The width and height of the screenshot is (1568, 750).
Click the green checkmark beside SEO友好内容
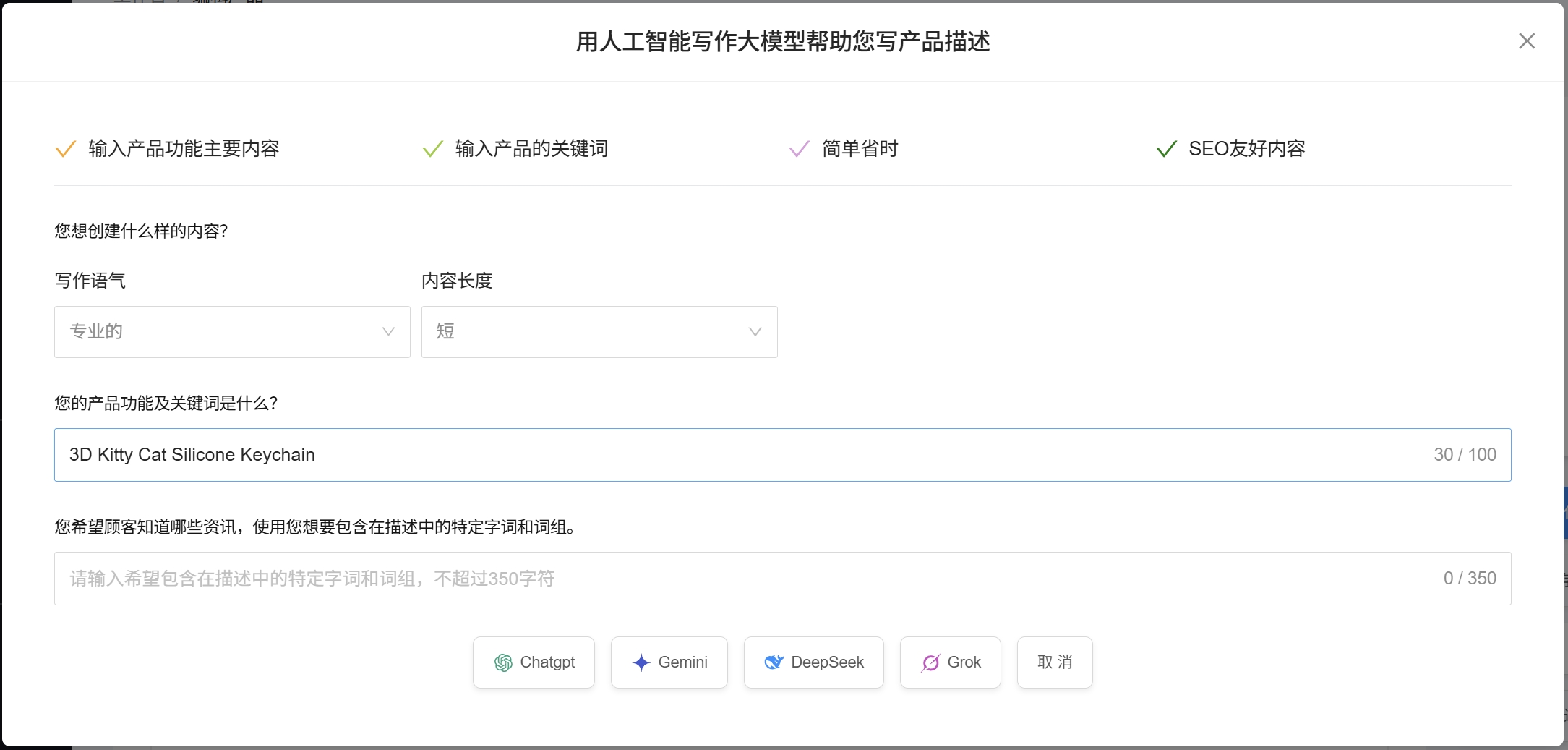[1165, 148]
